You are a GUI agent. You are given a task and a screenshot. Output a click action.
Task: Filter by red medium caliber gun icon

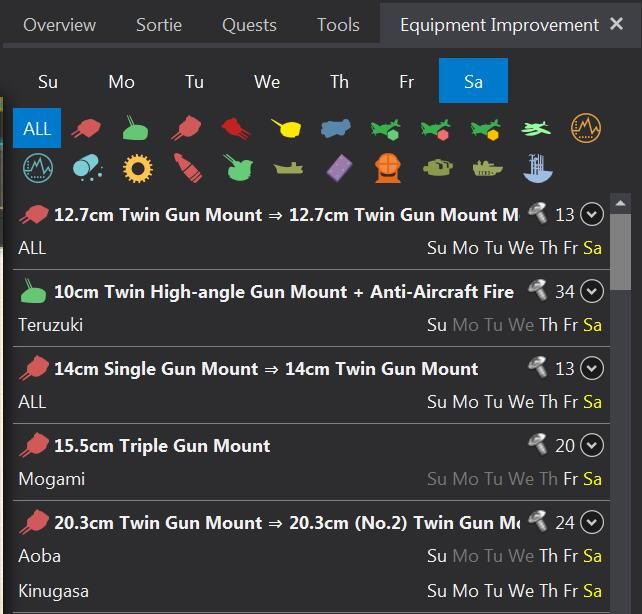click(187, 128)
